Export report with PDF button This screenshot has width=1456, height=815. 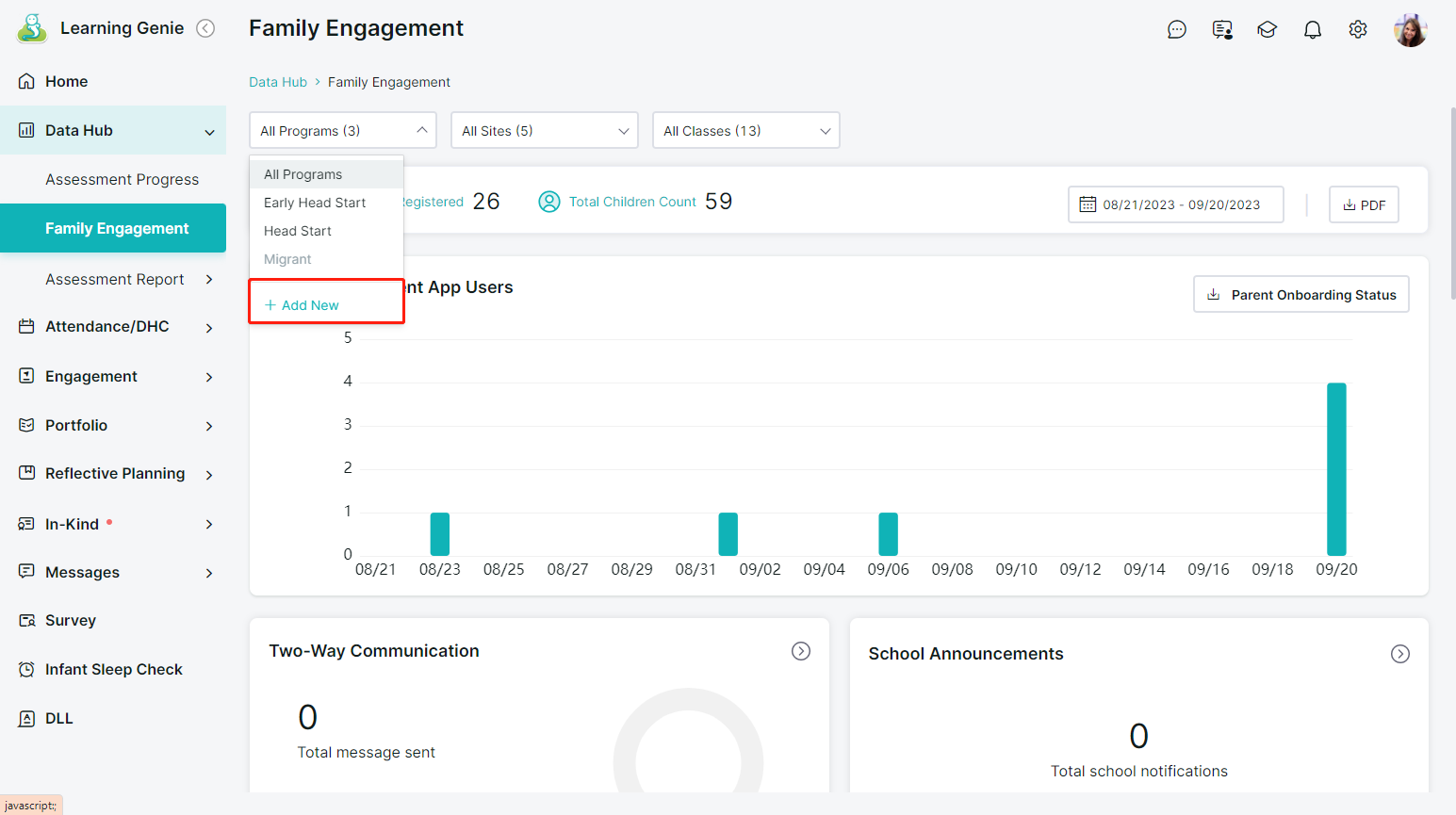click(1364, 205)
